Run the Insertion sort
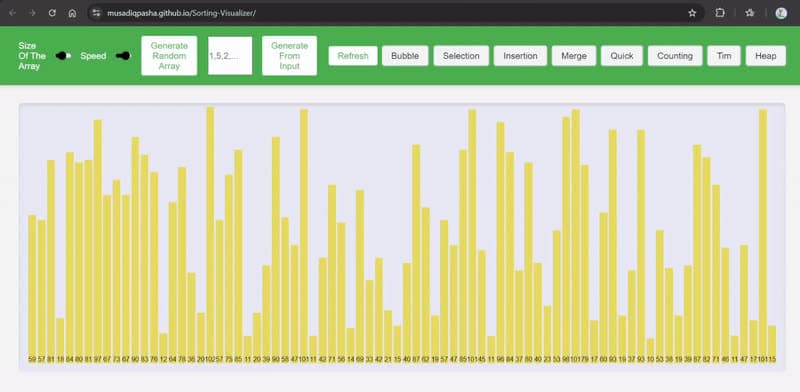800x392 pixels. point(520,56)
